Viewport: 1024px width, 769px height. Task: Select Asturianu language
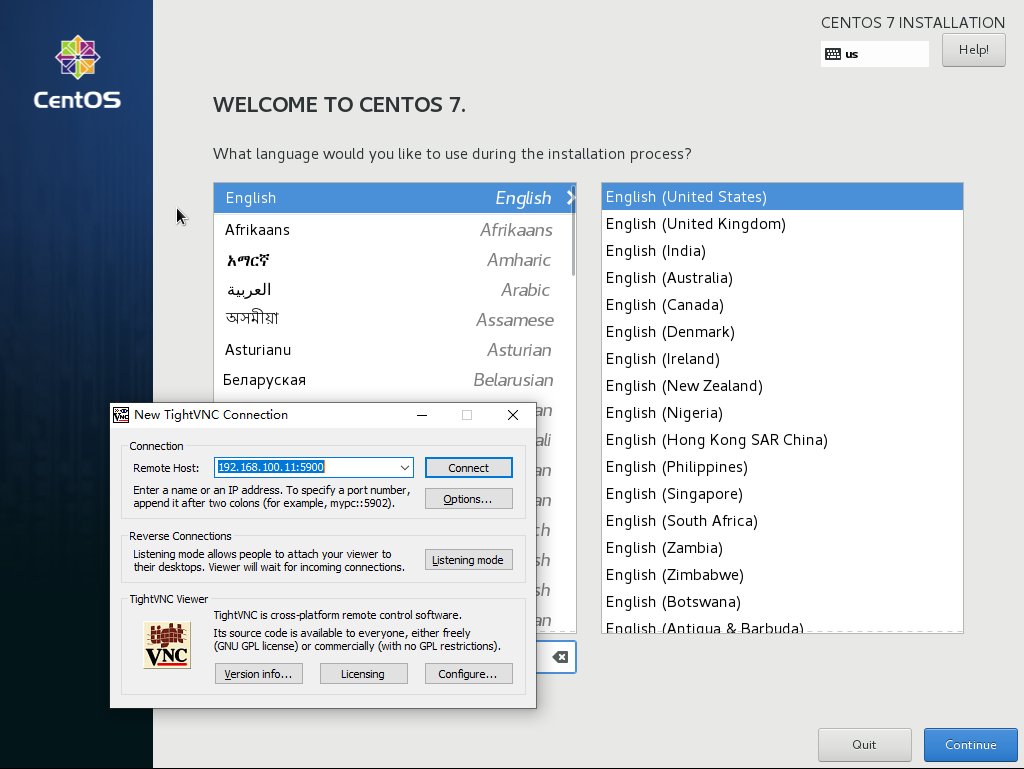pos(392,350)
